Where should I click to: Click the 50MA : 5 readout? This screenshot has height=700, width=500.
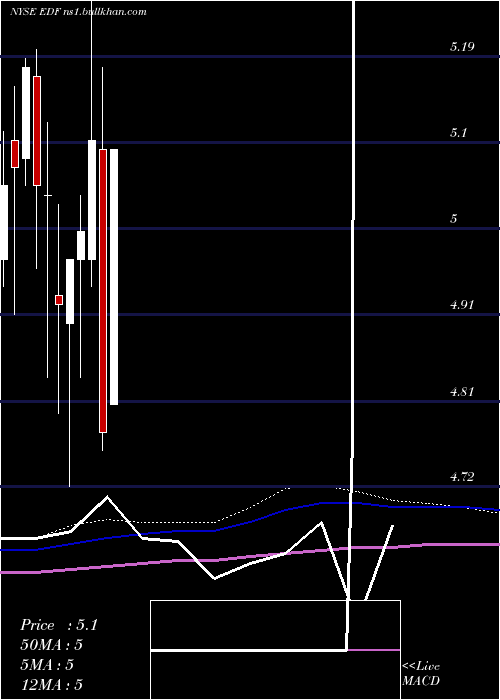click(51, 645)
